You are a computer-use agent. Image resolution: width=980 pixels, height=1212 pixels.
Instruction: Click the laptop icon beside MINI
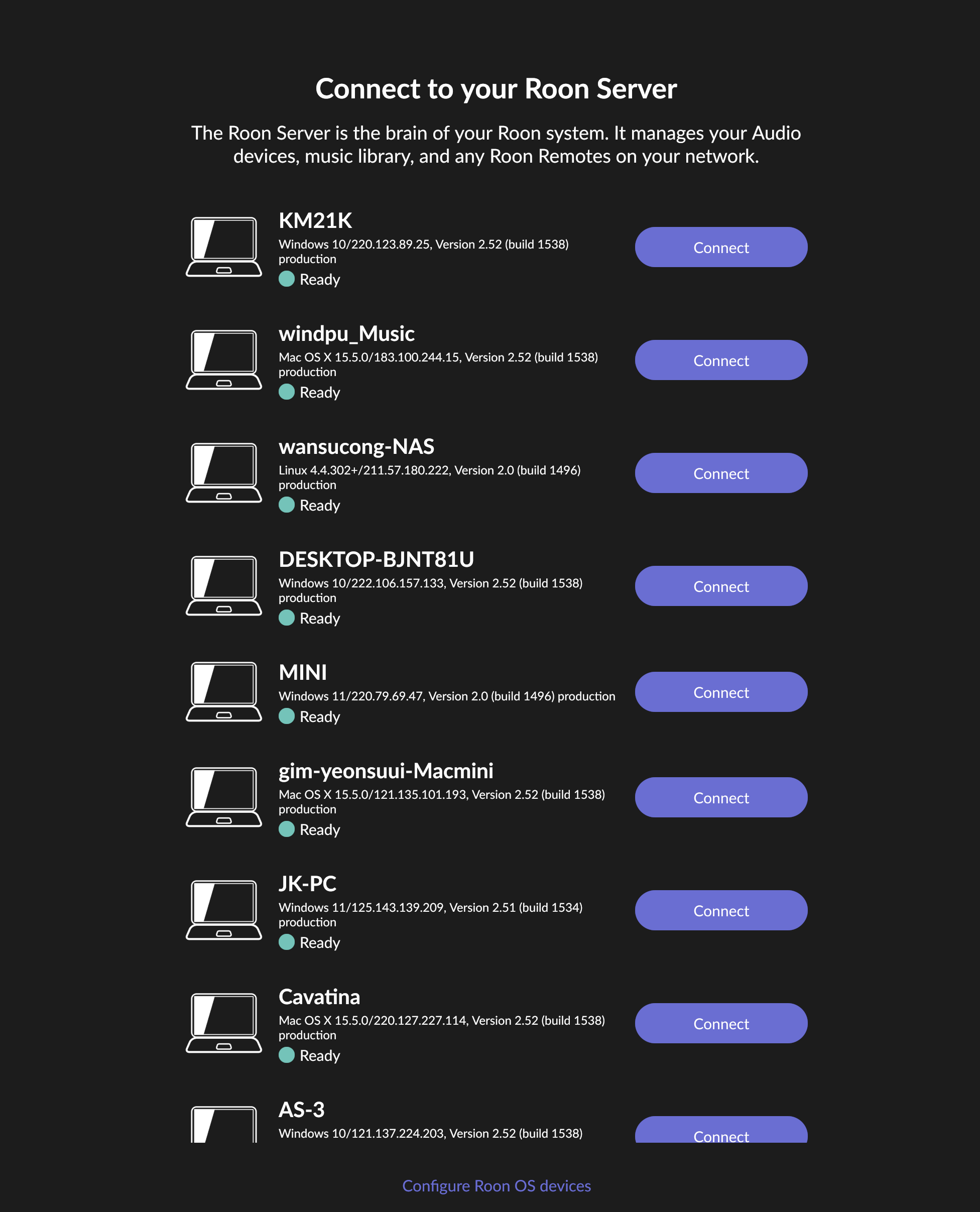[224, 692]
